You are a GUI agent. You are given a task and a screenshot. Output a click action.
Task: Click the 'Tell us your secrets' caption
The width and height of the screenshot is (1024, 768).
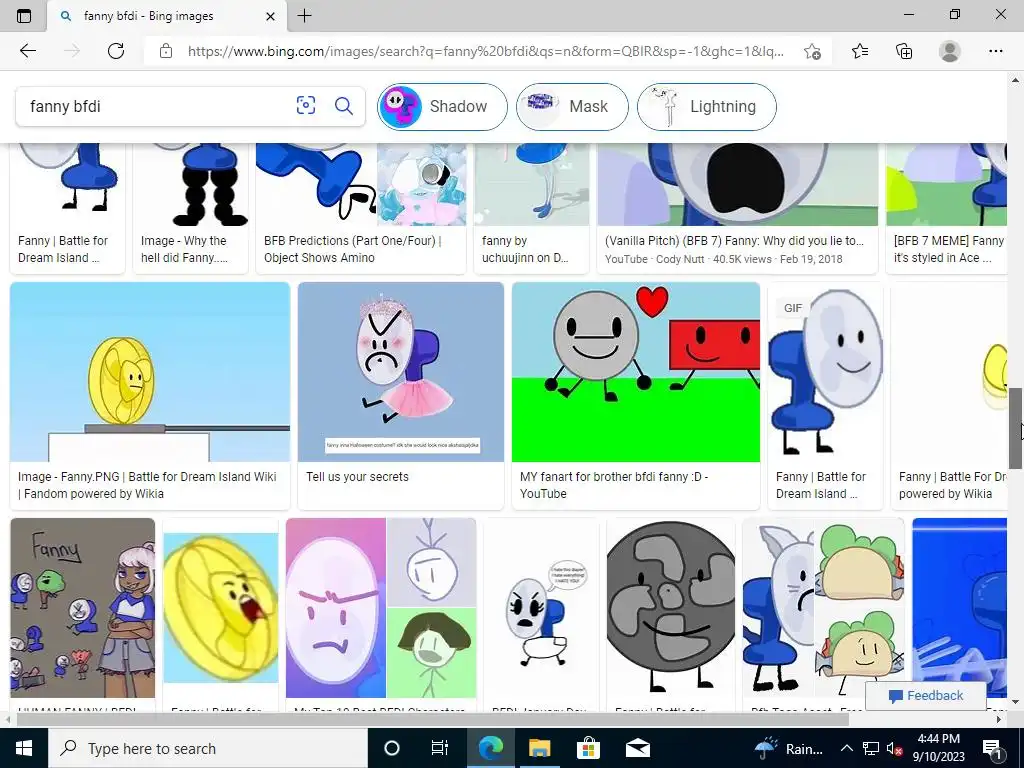(x=357, y=477)
